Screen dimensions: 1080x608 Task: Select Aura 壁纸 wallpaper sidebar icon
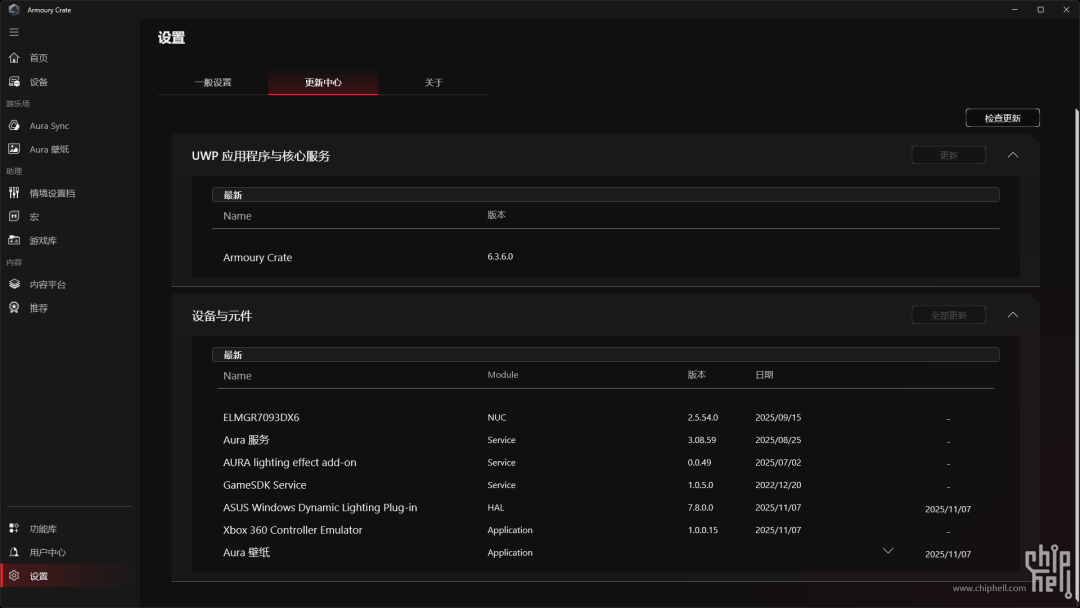click(14, 149)
